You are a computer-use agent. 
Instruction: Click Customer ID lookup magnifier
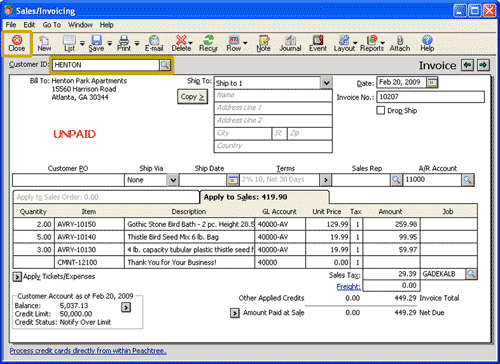(x=165, y=65)
